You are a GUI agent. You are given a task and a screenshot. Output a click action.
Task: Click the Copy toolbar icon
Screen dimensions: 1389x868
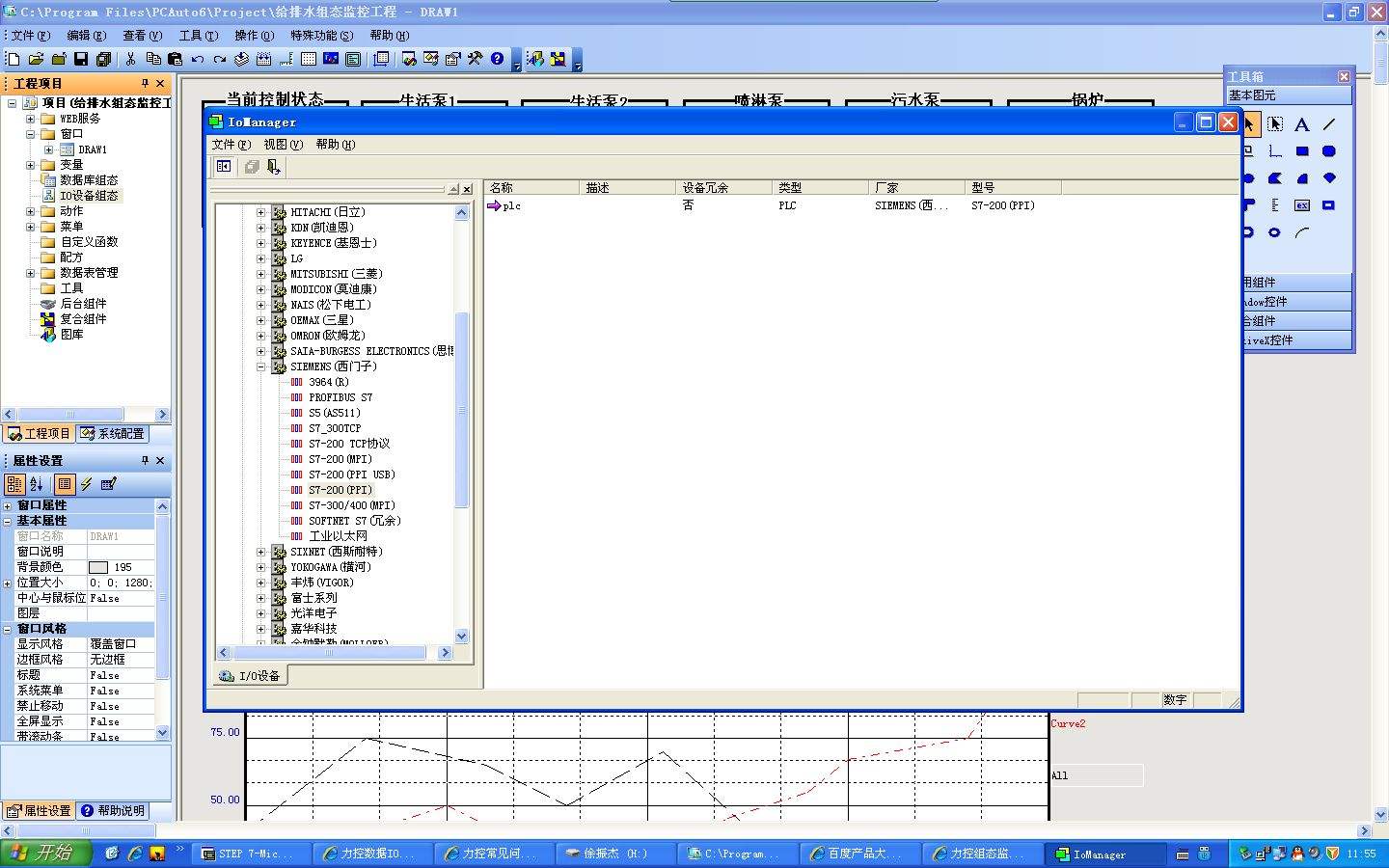pyautogui.click(x=152, y=59)
